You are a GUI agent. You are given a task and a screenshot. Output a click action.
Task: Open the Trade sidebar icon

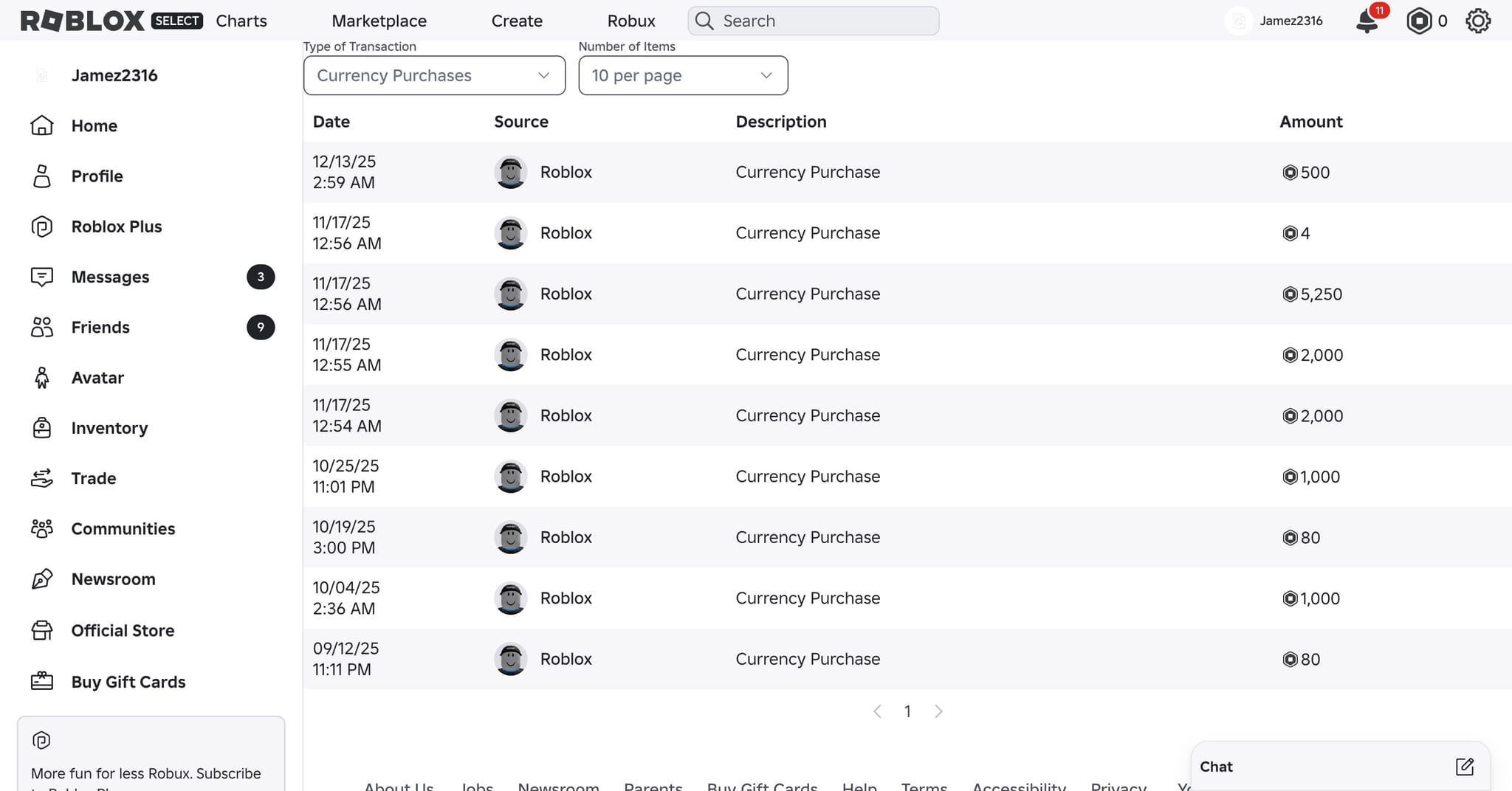[42, 478]
